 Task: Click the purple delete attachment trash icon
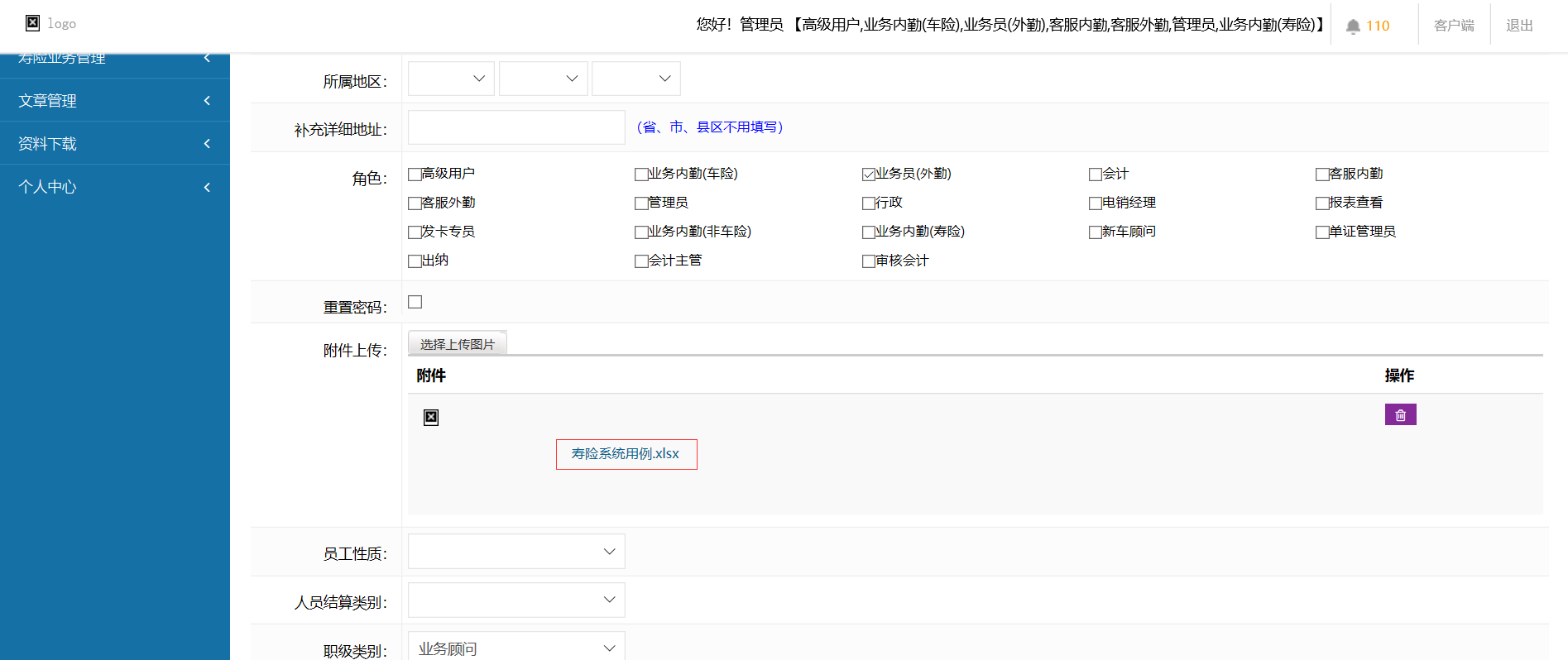point(1400,414)
